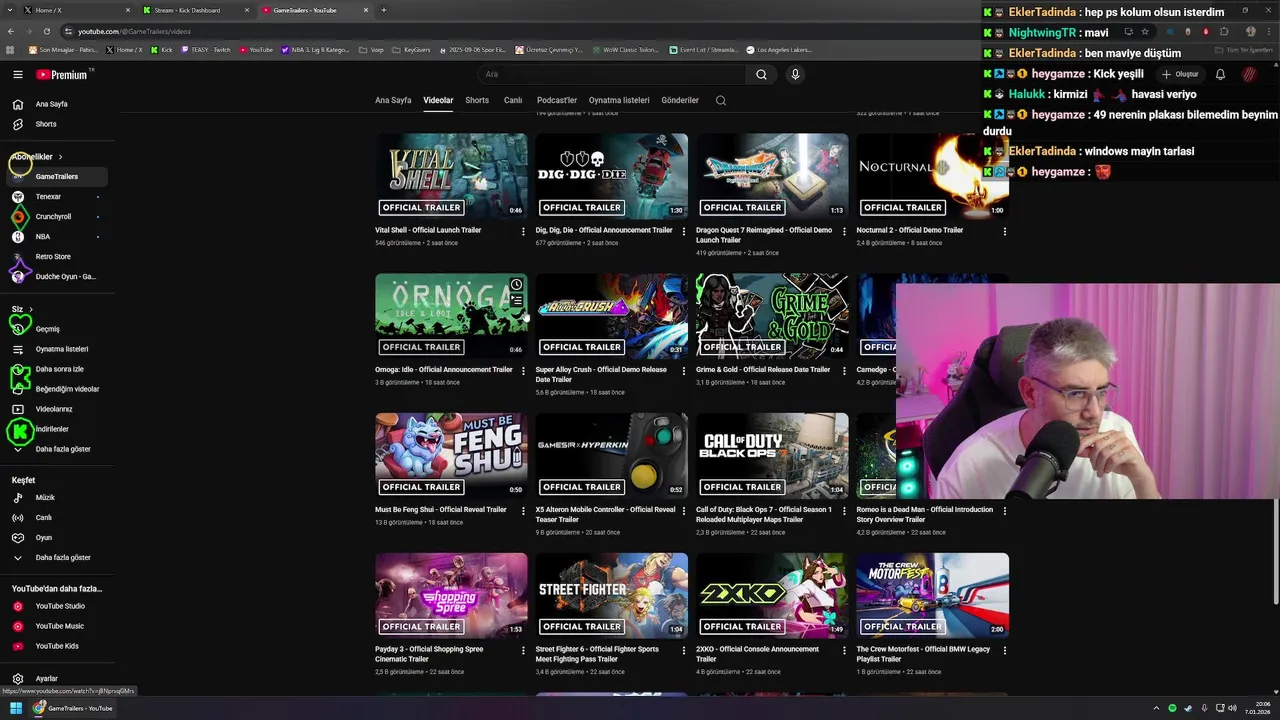Screen dimensions: 1280x720
Task: Add Omoga trailer to Watch Later via clock icon
Action: tap(516, 285)
